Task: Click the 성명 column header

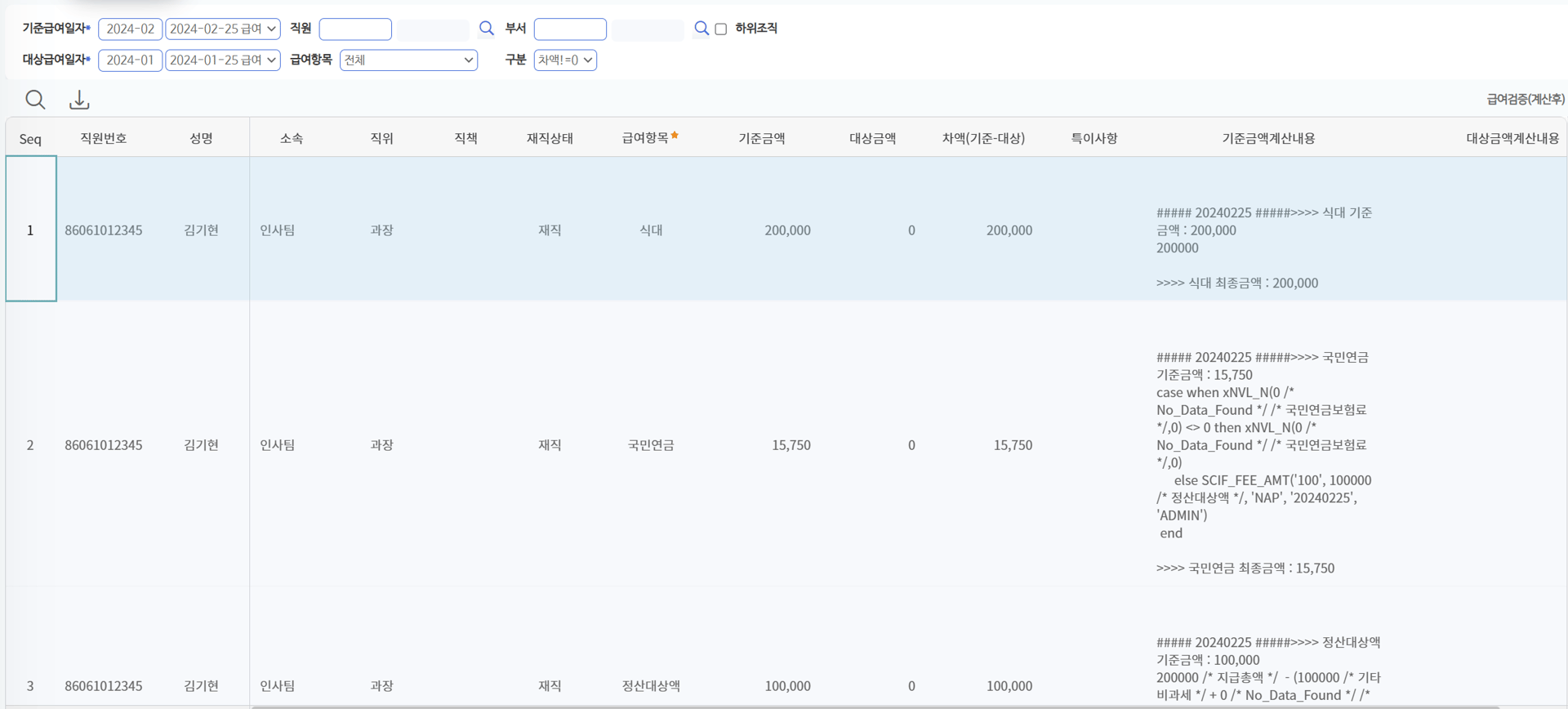Action: click(201, 138)
